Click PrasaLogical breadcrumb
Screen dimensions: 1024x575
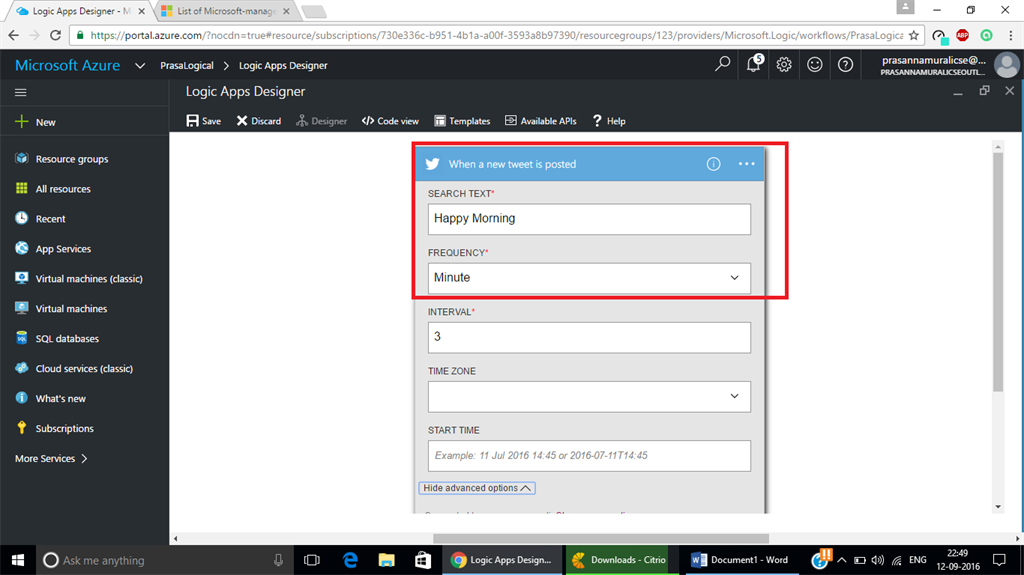pos(187,65)
